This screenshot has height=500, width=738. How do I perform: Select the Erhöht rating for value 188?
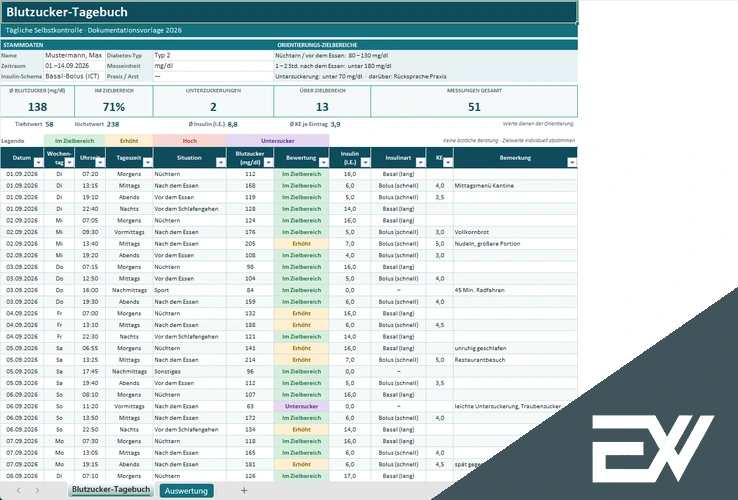pos(301,325)
